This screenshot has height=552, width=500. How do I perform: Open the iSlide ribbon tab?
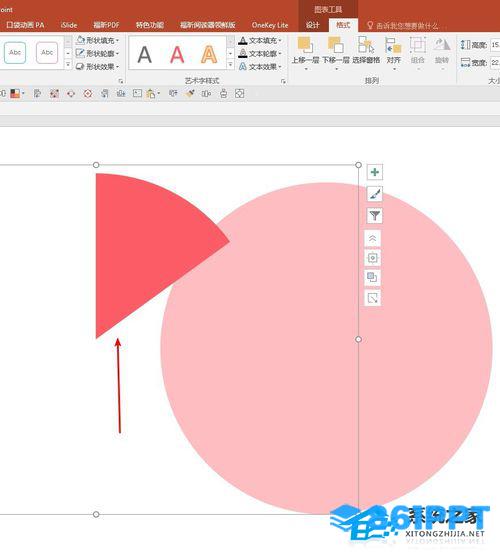click(69, 25)
